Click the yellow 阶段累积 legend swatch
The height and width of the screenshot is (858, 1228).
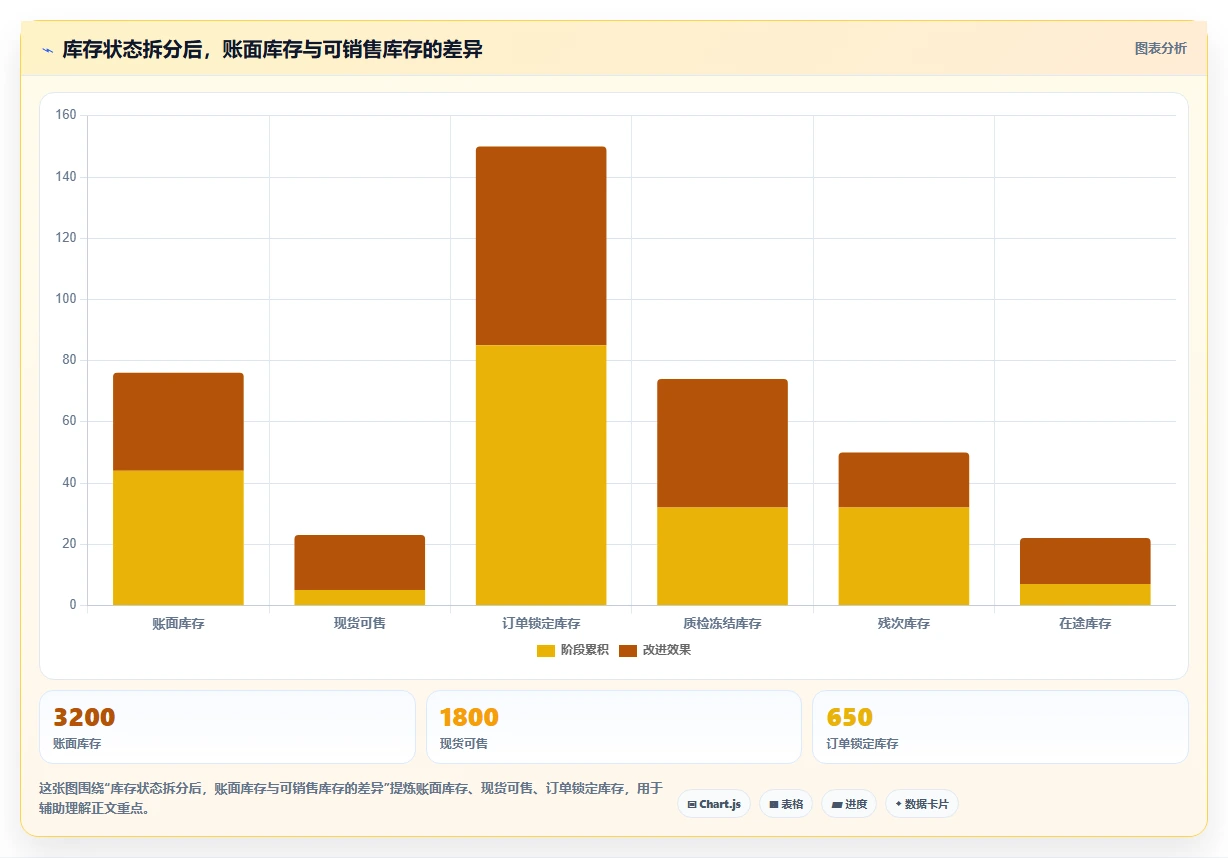546,651
